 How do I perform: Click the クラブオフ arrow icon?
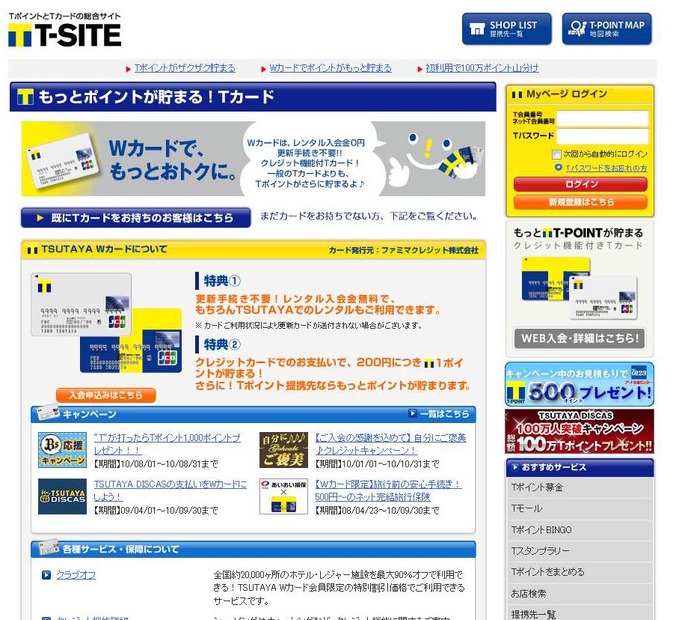[46, 575]
